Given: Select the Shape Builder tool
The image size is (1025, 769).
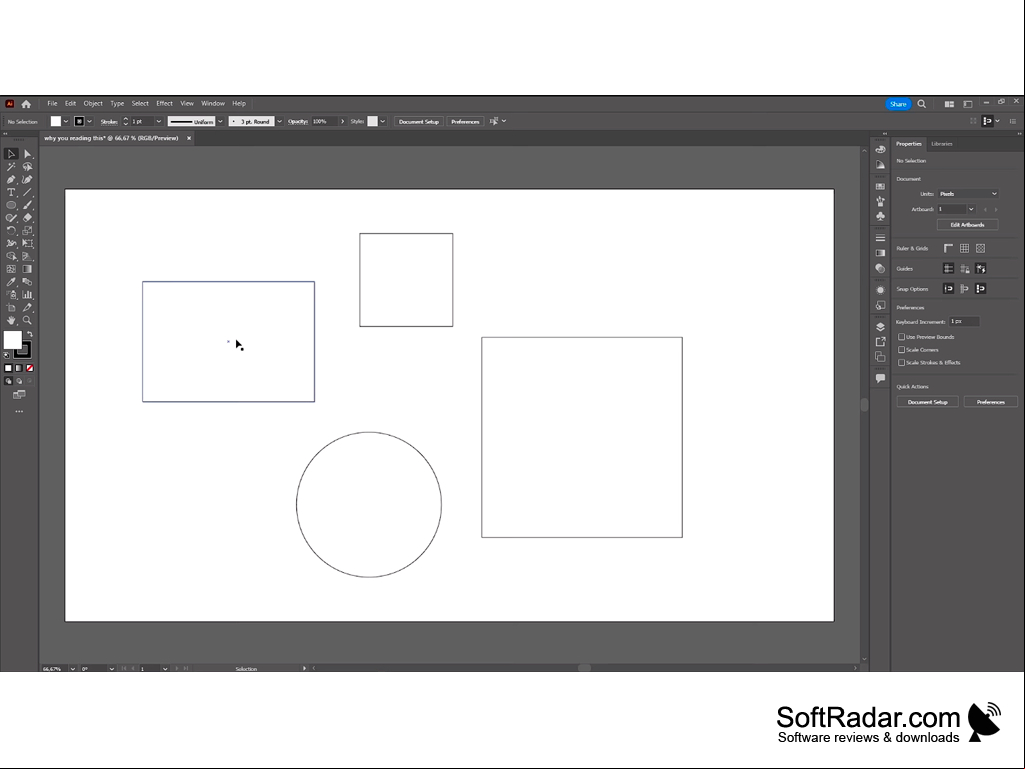Looking at the screenshot, I should tap(11, 256).
